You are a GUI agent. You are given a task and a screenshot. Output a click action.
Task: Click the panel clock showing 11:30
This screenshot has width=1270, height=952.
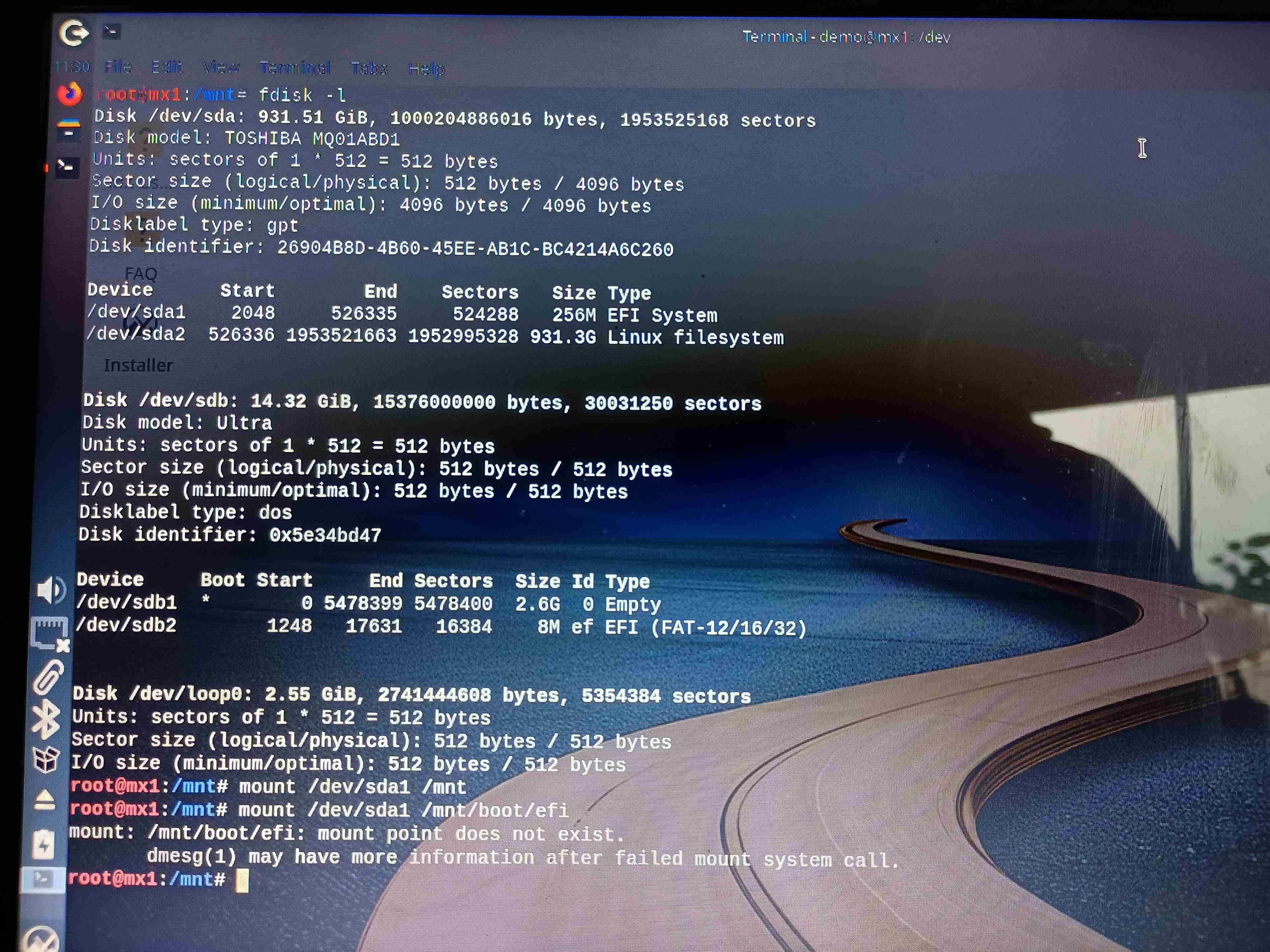(x=72, y=67)
